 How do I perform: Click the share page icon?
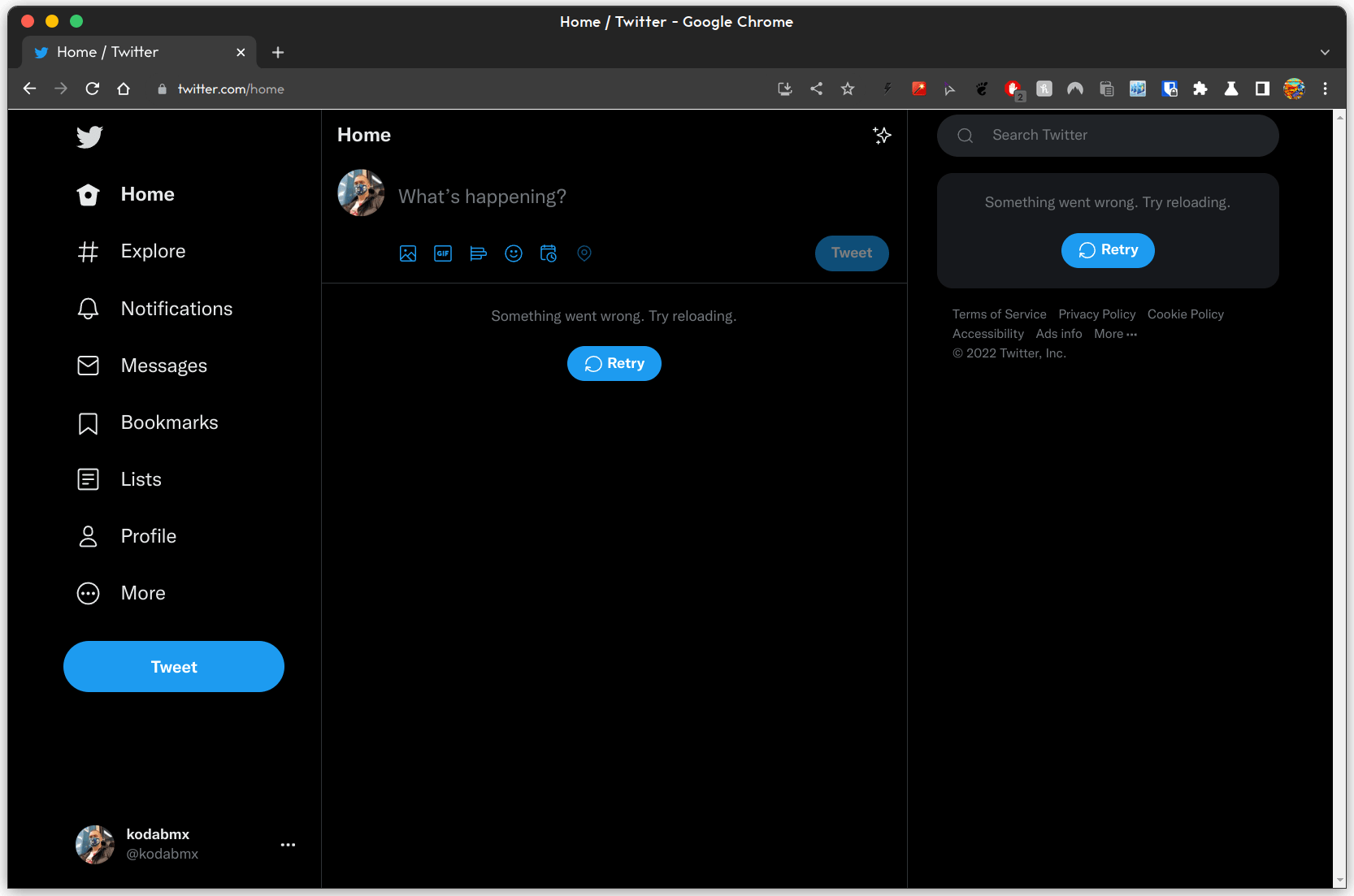pos(817,89)
